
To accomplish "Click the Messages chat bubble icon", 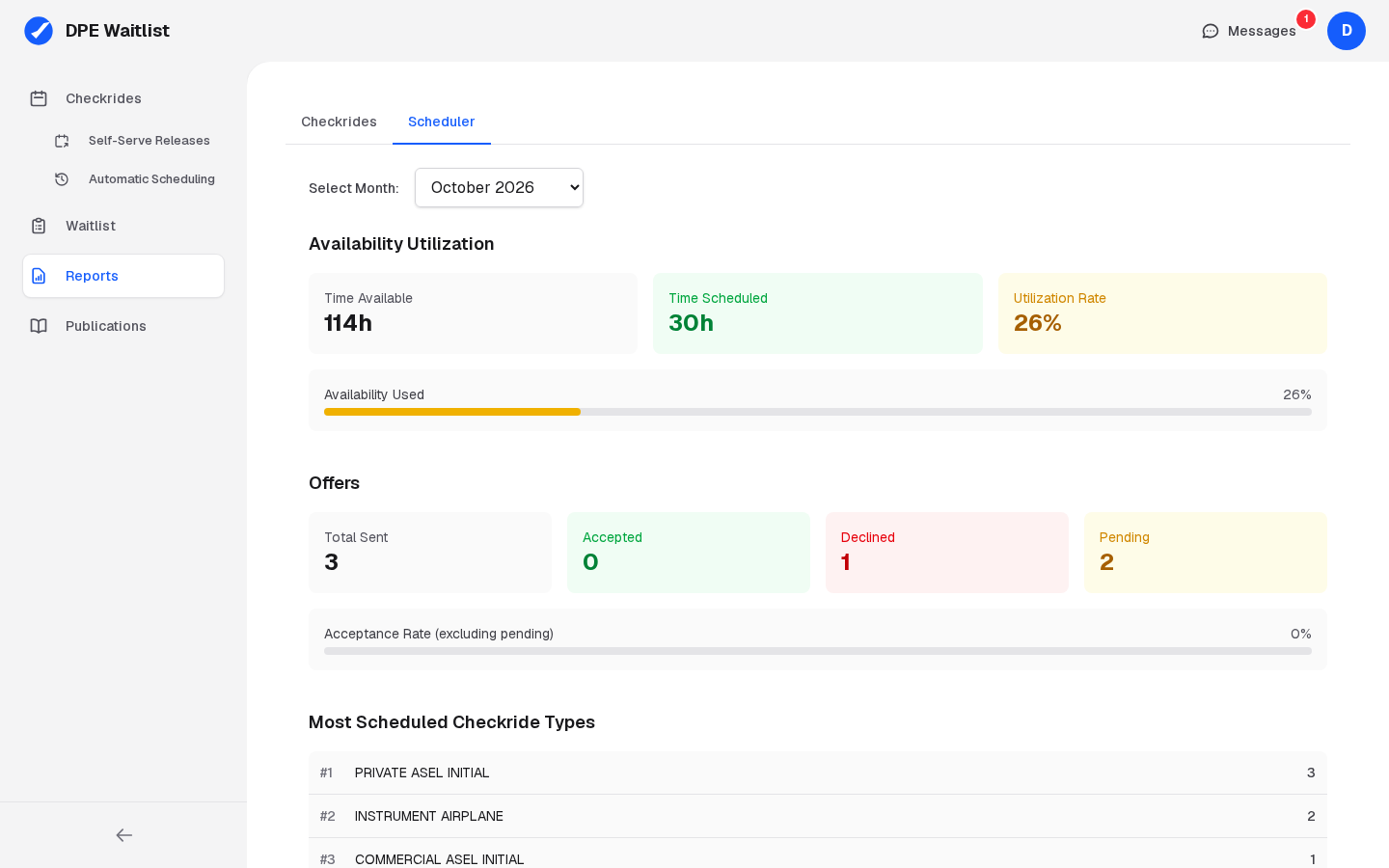I will 1211,31.
